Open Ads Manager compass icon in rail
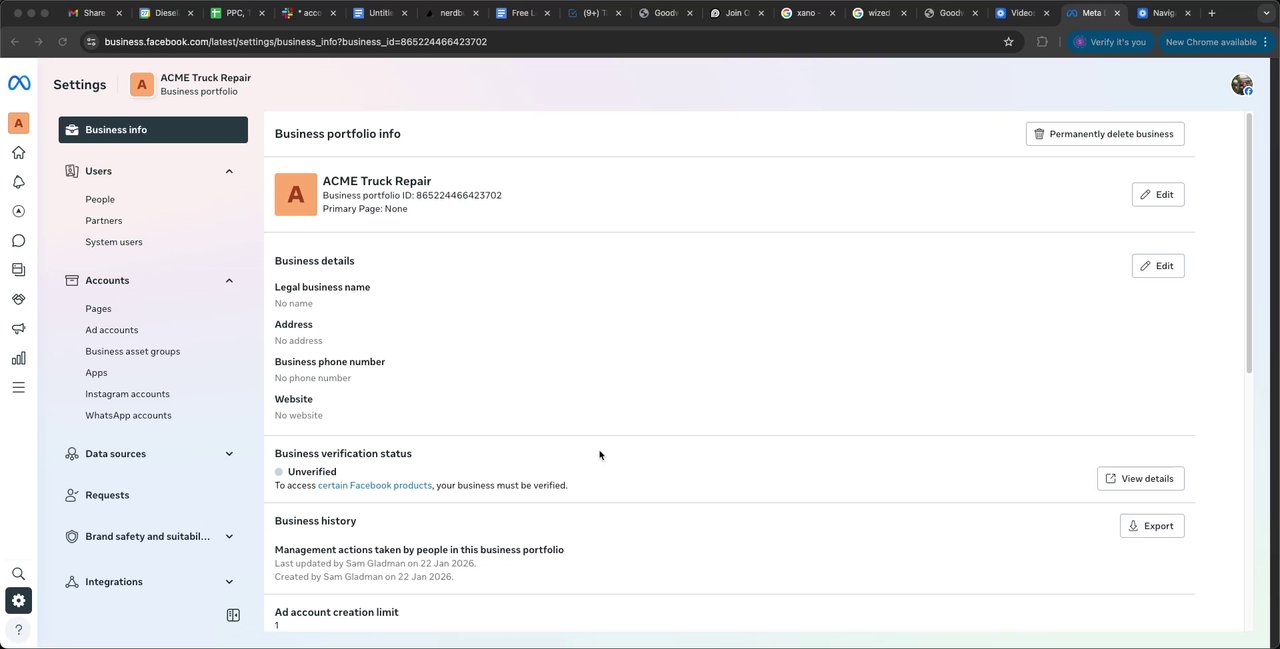 click(18, 212)
